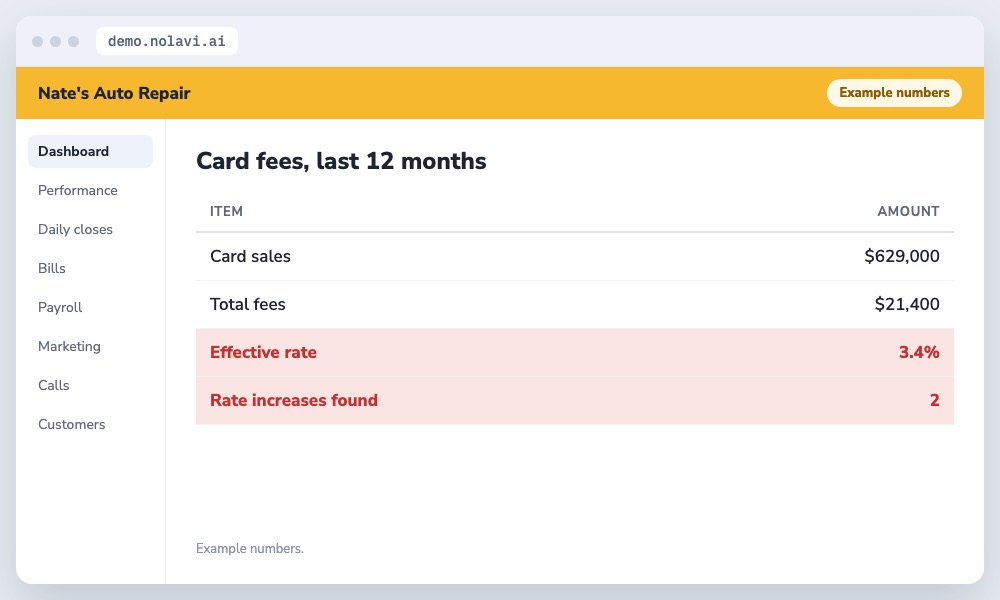Screen dimensions: 1000x600
Task: Click the Example numbers badge
Action: [x=894, y=92]
